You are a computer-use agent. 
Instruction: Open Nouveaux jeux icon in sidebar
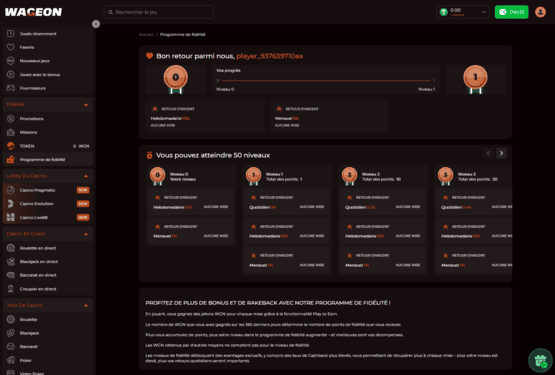(x=11, y=61)
